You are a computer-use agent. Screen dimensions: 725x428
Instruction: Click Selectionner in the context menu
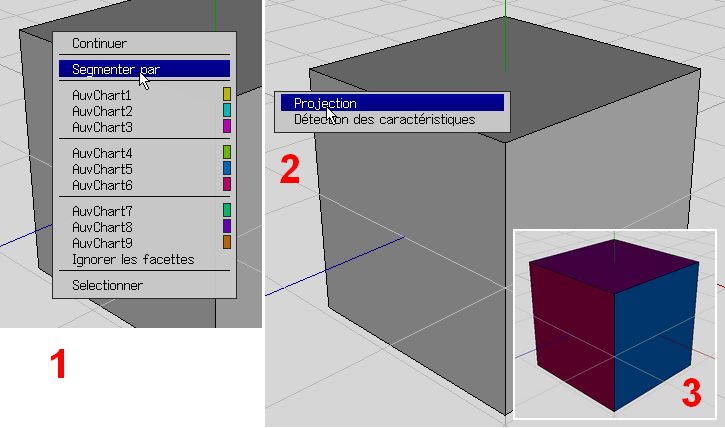(144, 285)
